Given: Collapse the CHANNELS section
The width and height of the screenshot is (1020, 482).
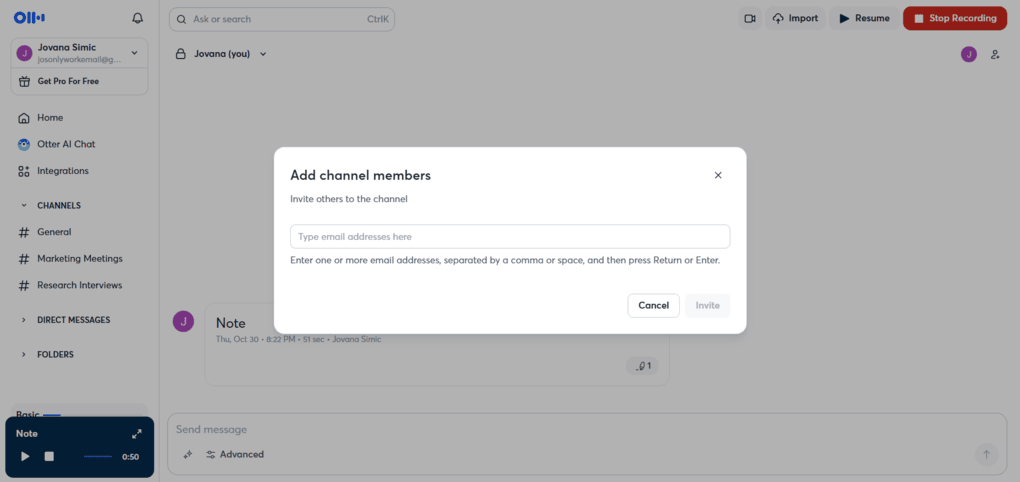Looking at the screenshot, I should 24,206.
